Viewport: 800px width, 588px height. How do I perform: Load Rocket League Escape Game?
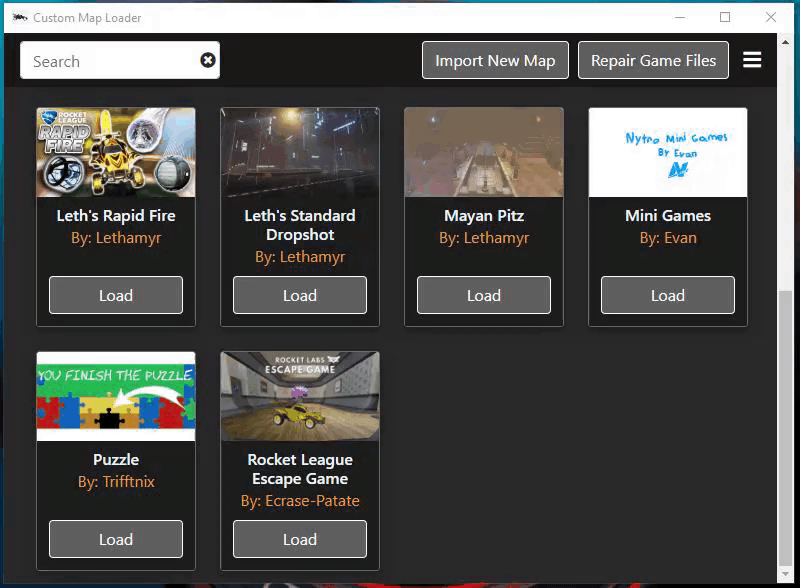[x=299, y=539]
